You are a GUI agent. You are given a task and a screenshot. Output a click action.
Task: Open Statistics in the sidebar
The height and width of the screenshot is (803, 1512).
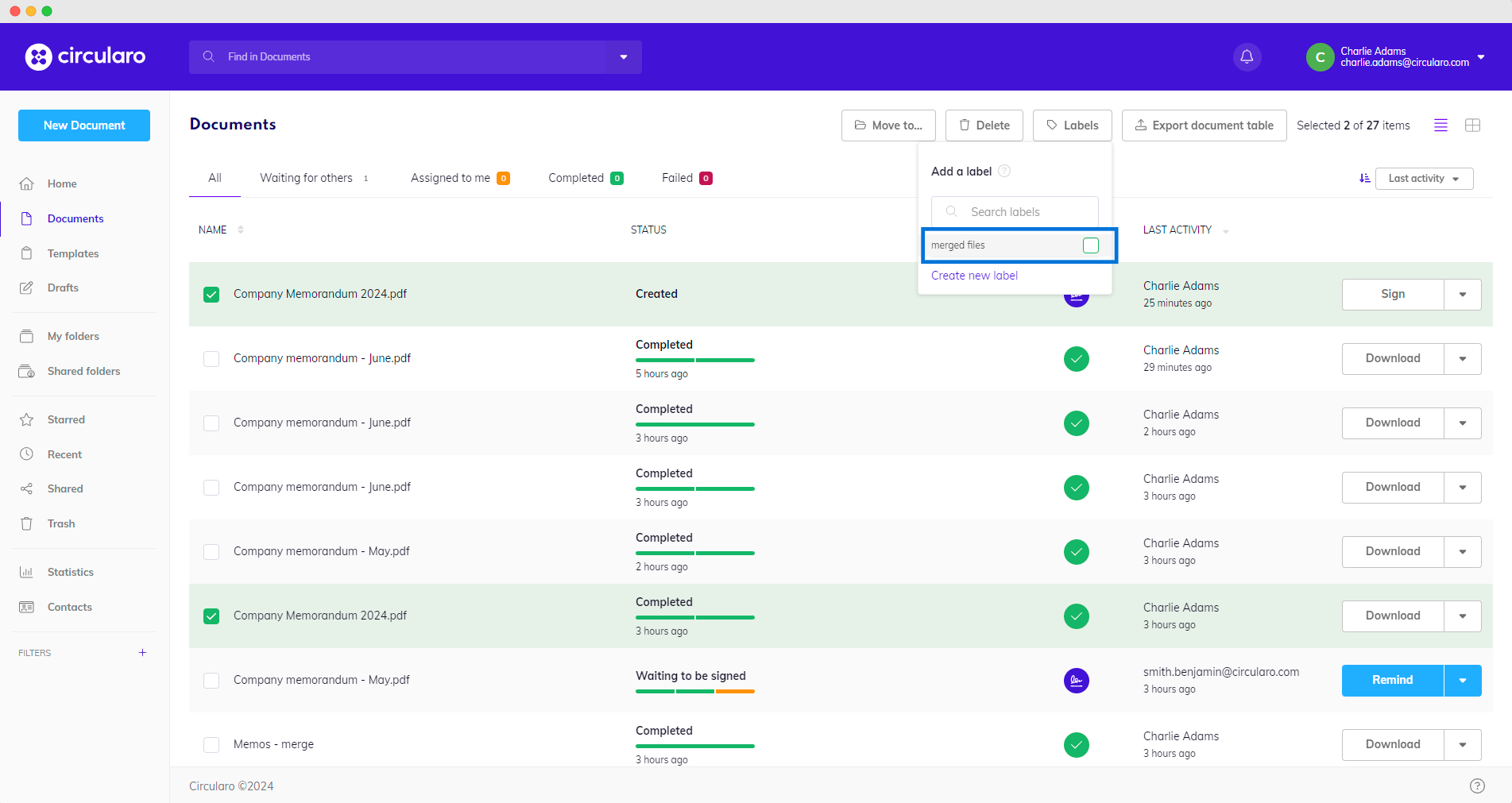[70, 572]
